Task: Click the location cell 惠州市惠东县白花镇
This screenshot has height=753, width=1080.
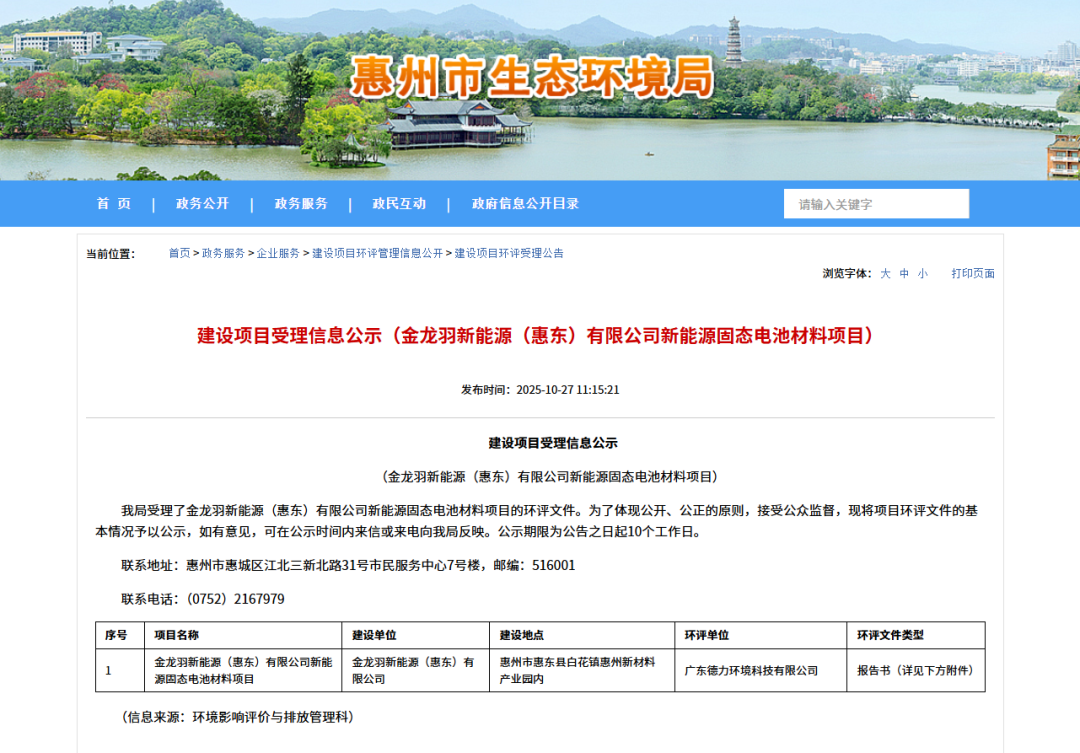Action: 582,670
